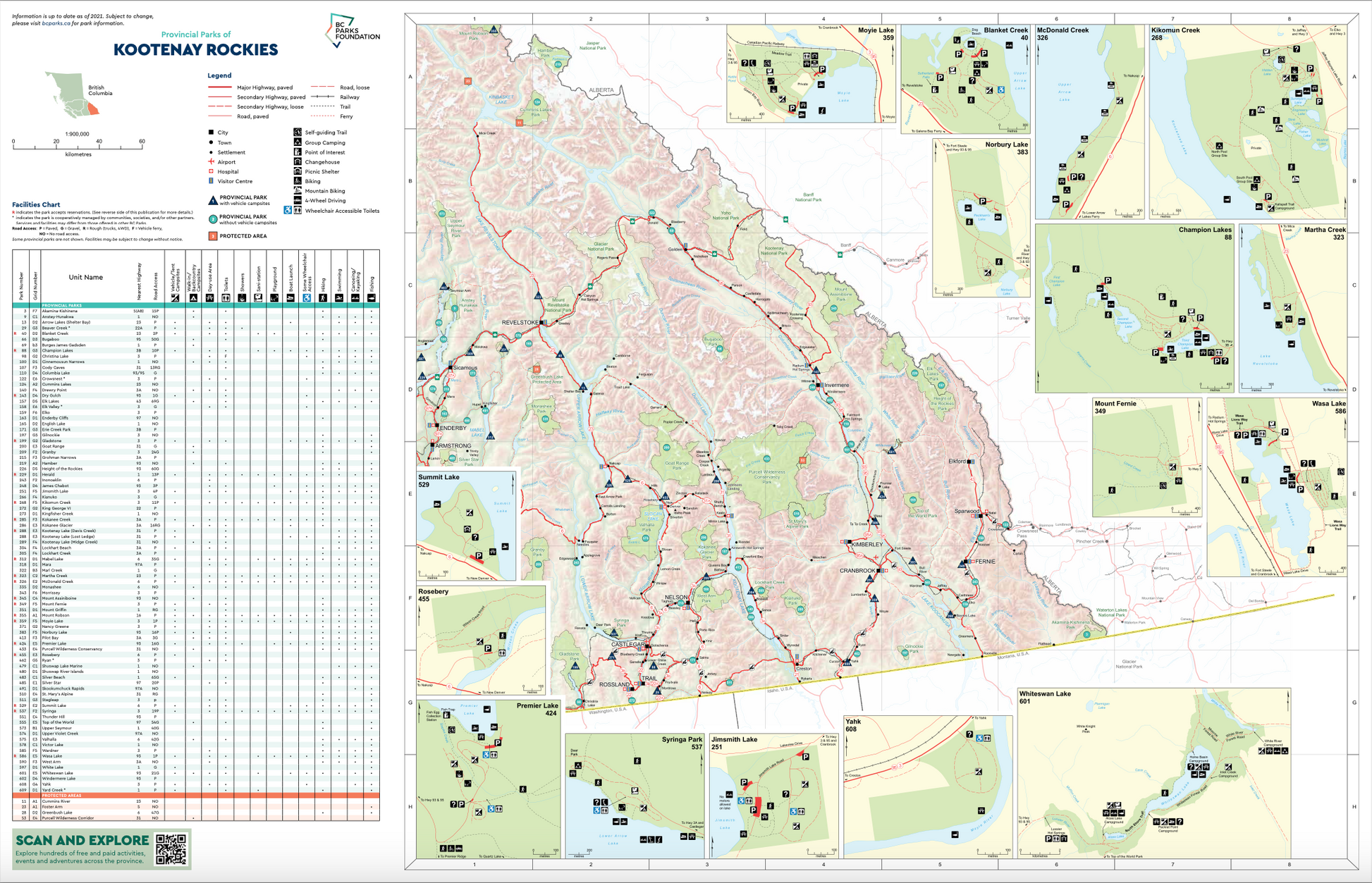Image resolution: width=1372 pixels, height=883 pixels.
Task: Click the 4-Wheel Driving legend icon
Action: click(x=298, y=201)
